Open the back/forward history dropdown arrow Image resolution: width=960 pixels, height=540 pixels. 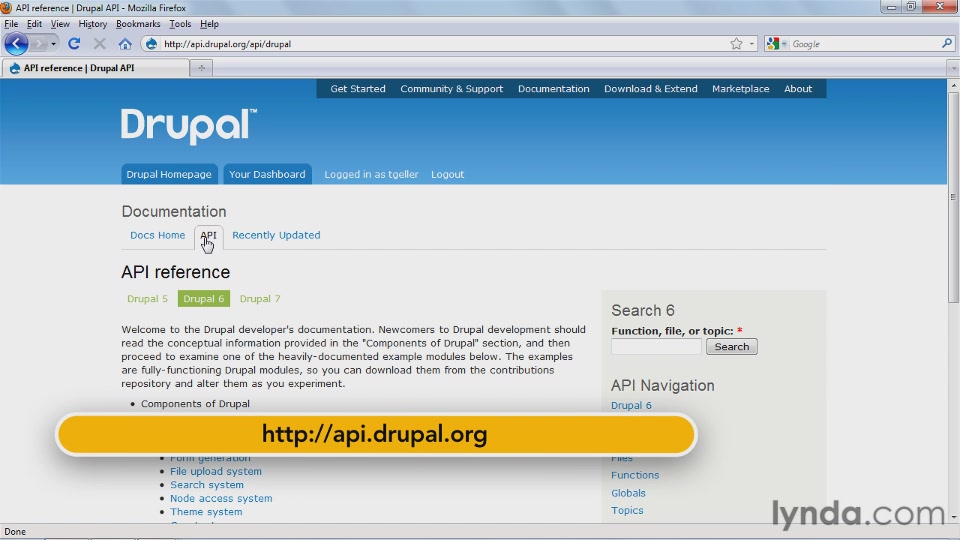(53, 44)
